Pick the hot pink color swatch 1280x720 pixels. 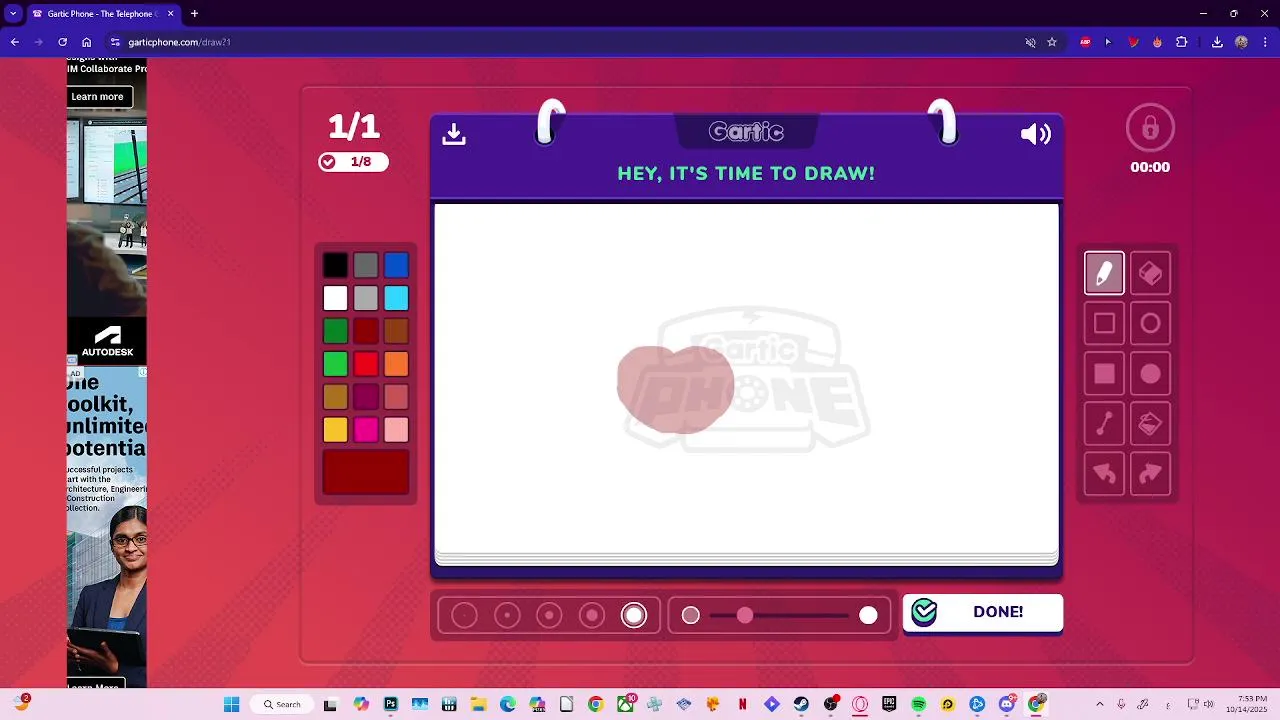click(366, 430)
